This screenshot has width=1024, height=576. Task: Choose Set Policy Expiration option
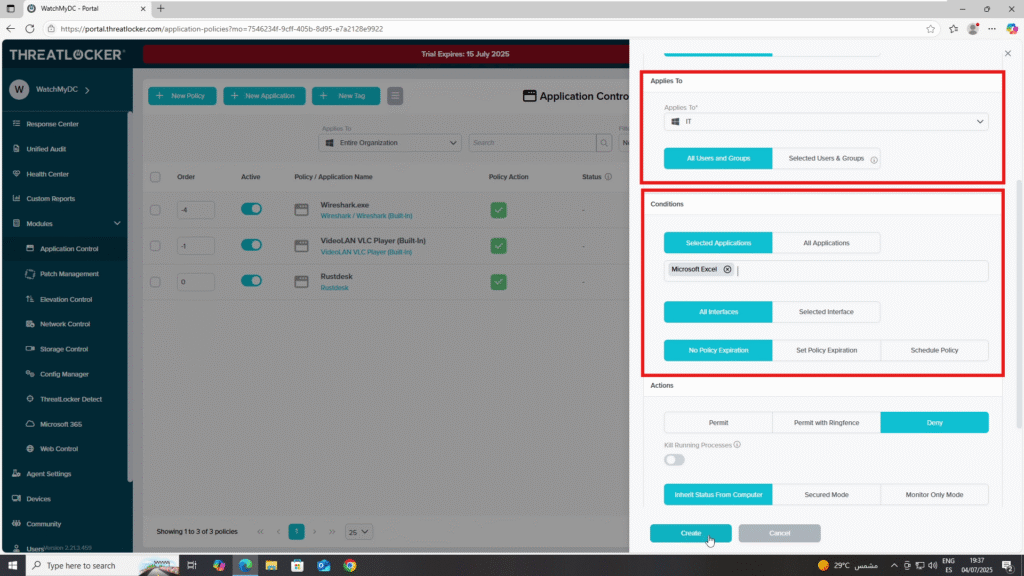click(x=826, y=351)
